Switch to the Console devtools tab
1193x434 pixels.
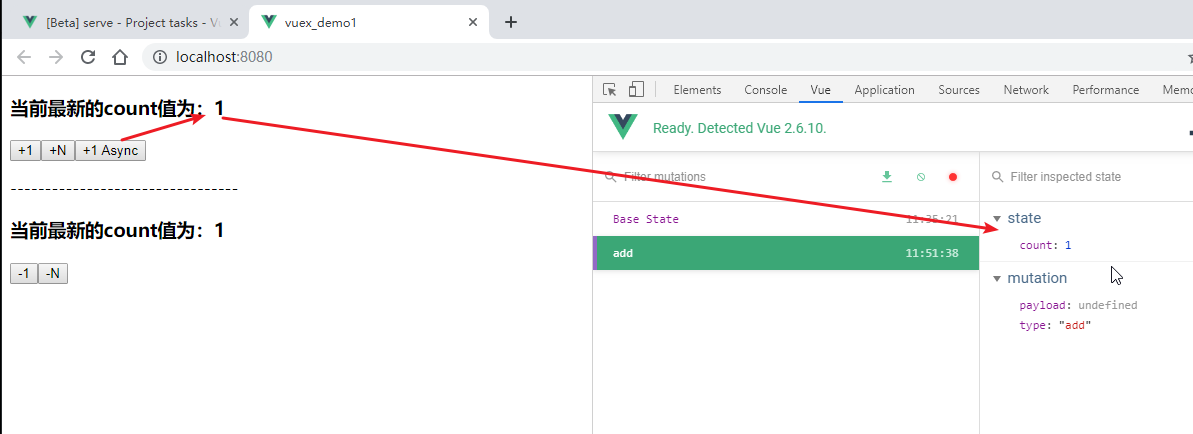765,90
